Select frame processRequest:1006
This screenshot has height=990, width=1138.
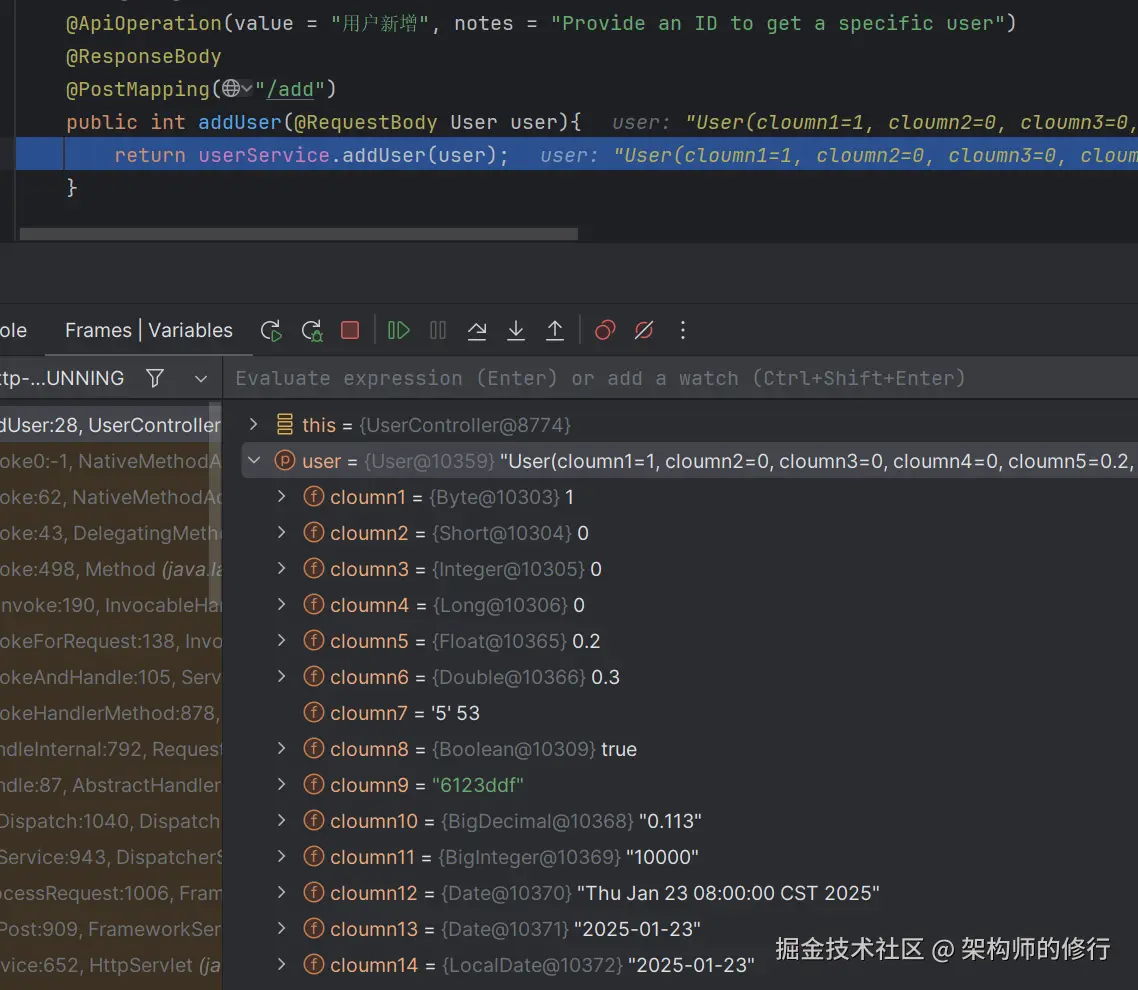coord(110,893)
